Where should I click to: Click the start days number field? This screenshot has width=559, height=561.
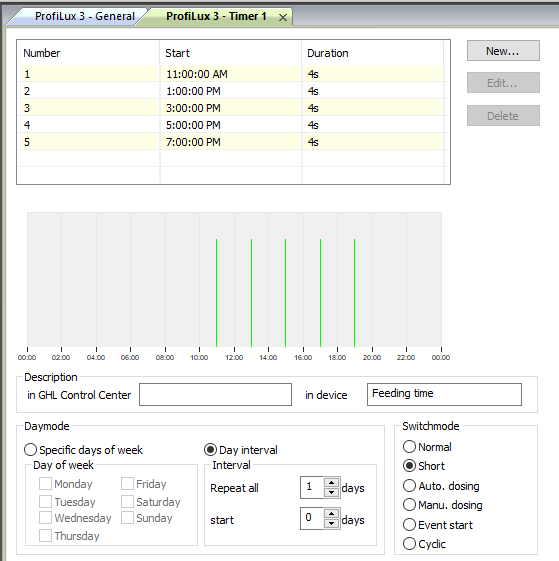click(312, 518)
